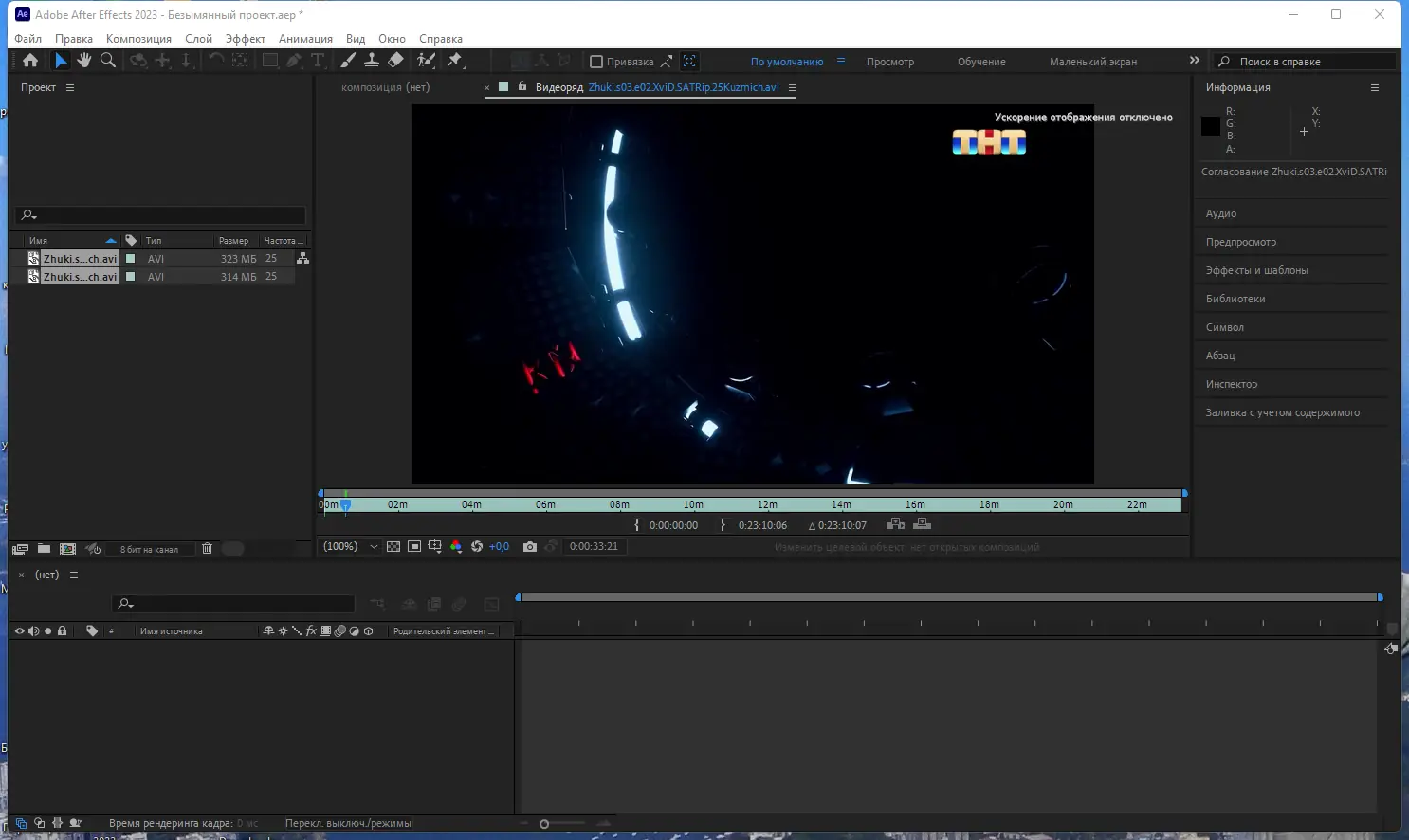
Task: Select the Eraser tool
Action: point(395,61)
